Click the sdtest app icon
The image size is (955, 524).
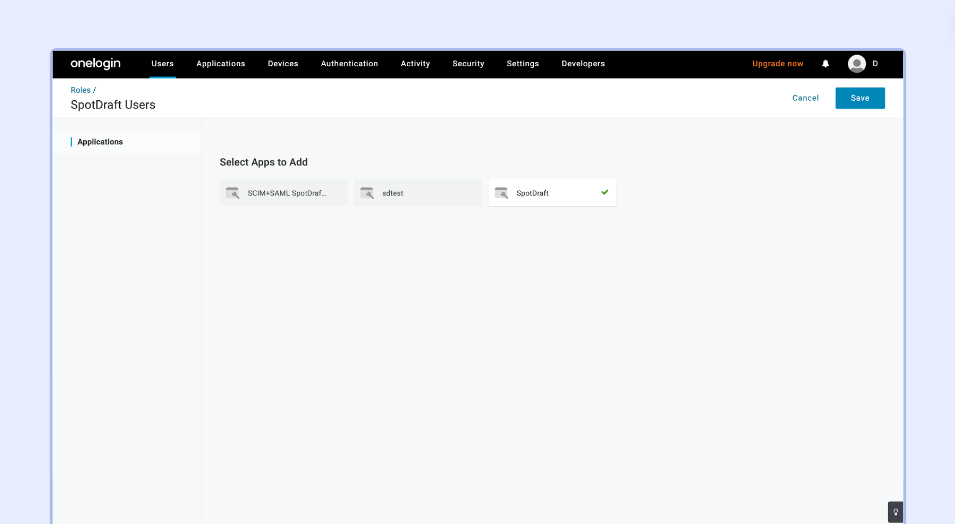click(367, 193)
